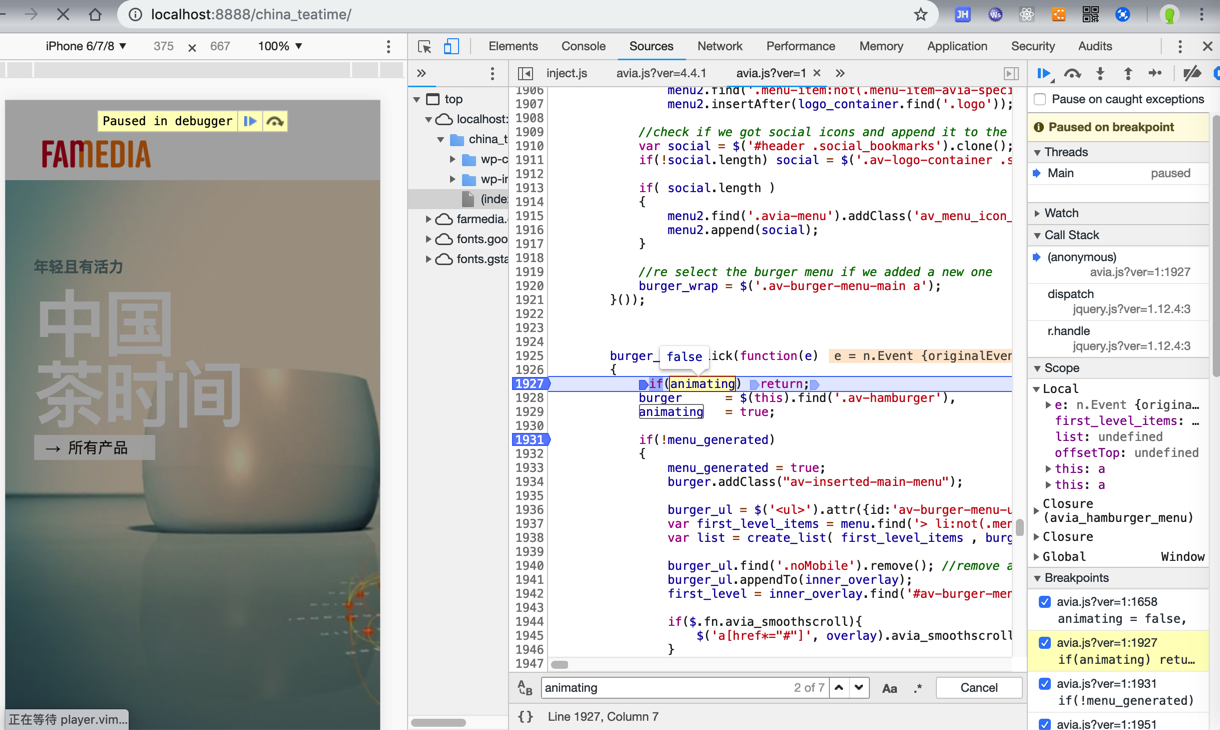
Task: Click the horizontal scrollbar under the code
Action: [x=560, y=665]
